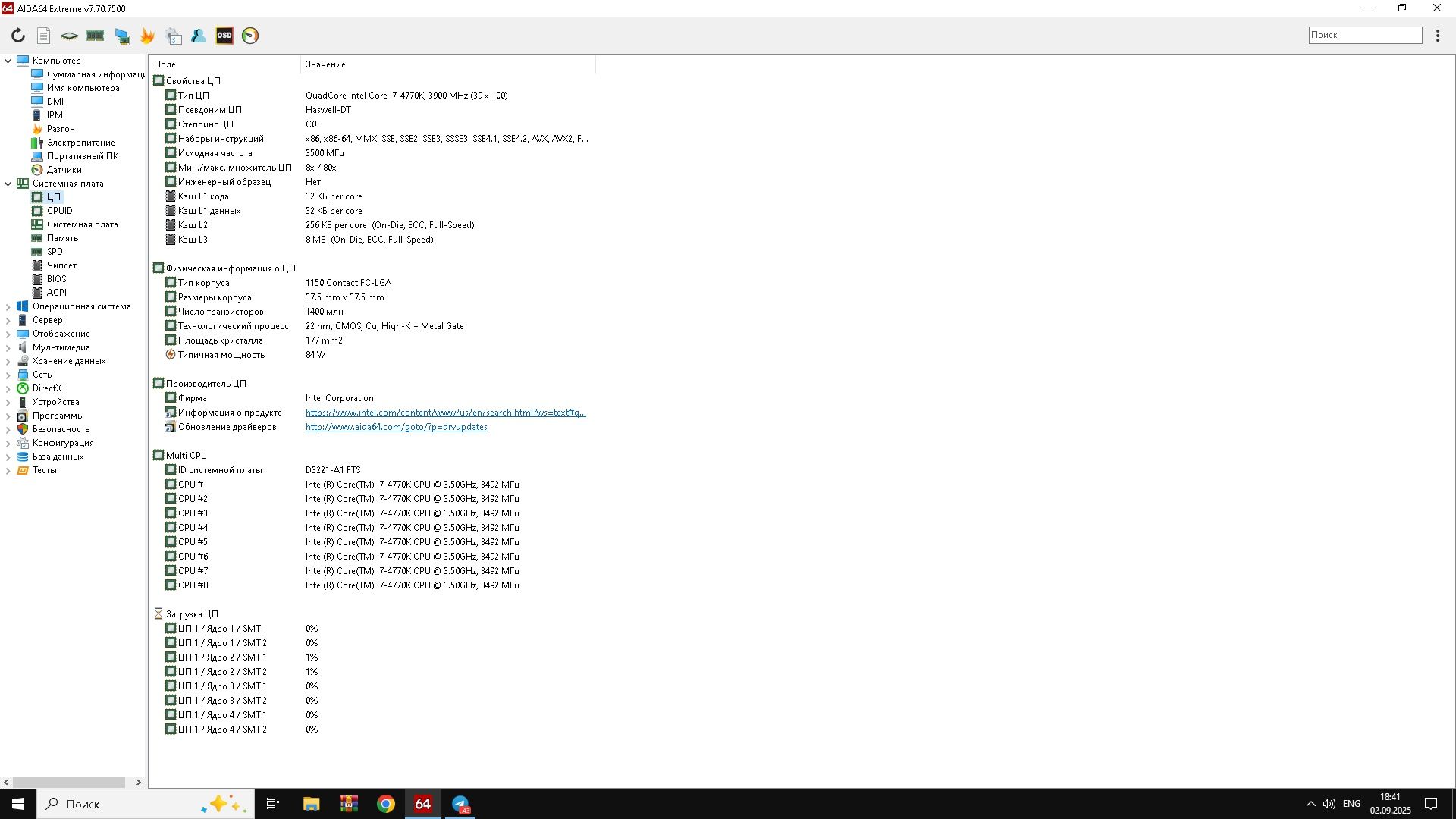Open Google Chrome from the taskbar
Screen dimensions: 1456x819
[x=386, y=804]
